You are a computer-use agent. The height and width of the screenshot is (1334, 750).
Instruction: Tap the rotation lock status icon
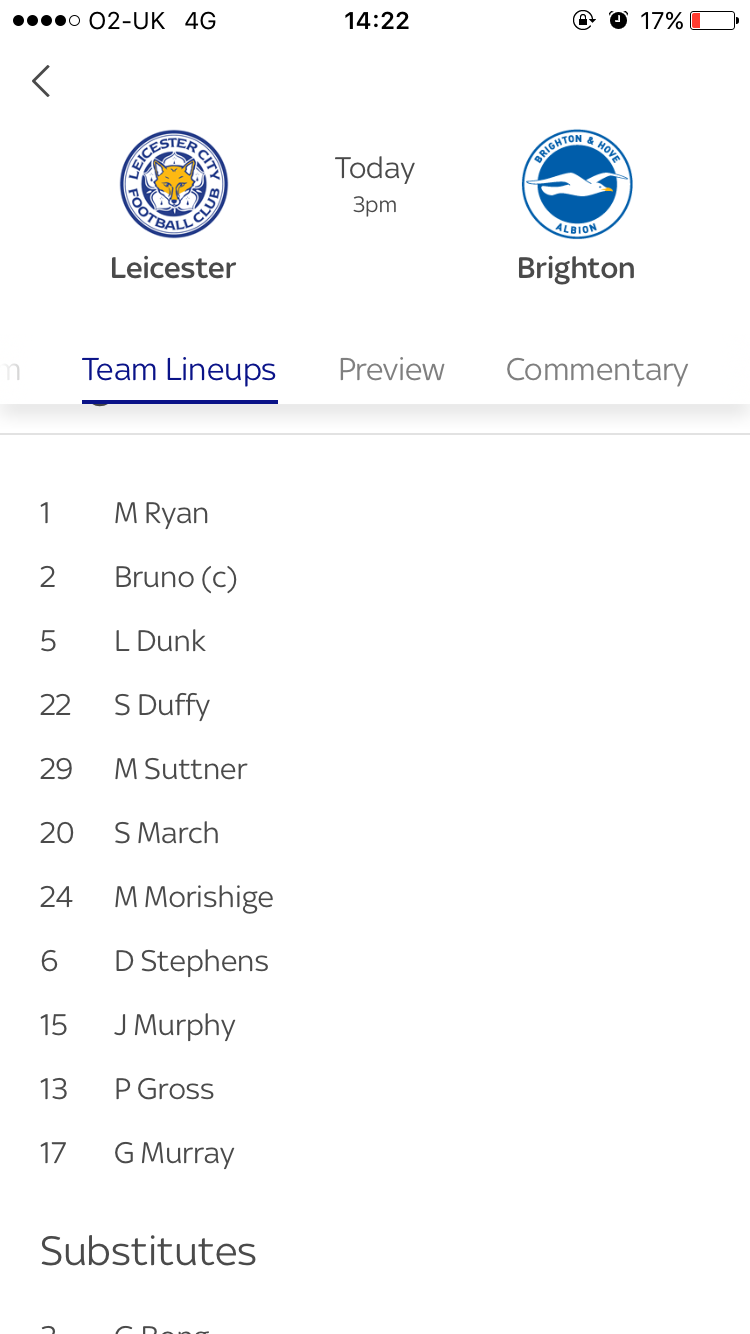[x=584, y=20]
